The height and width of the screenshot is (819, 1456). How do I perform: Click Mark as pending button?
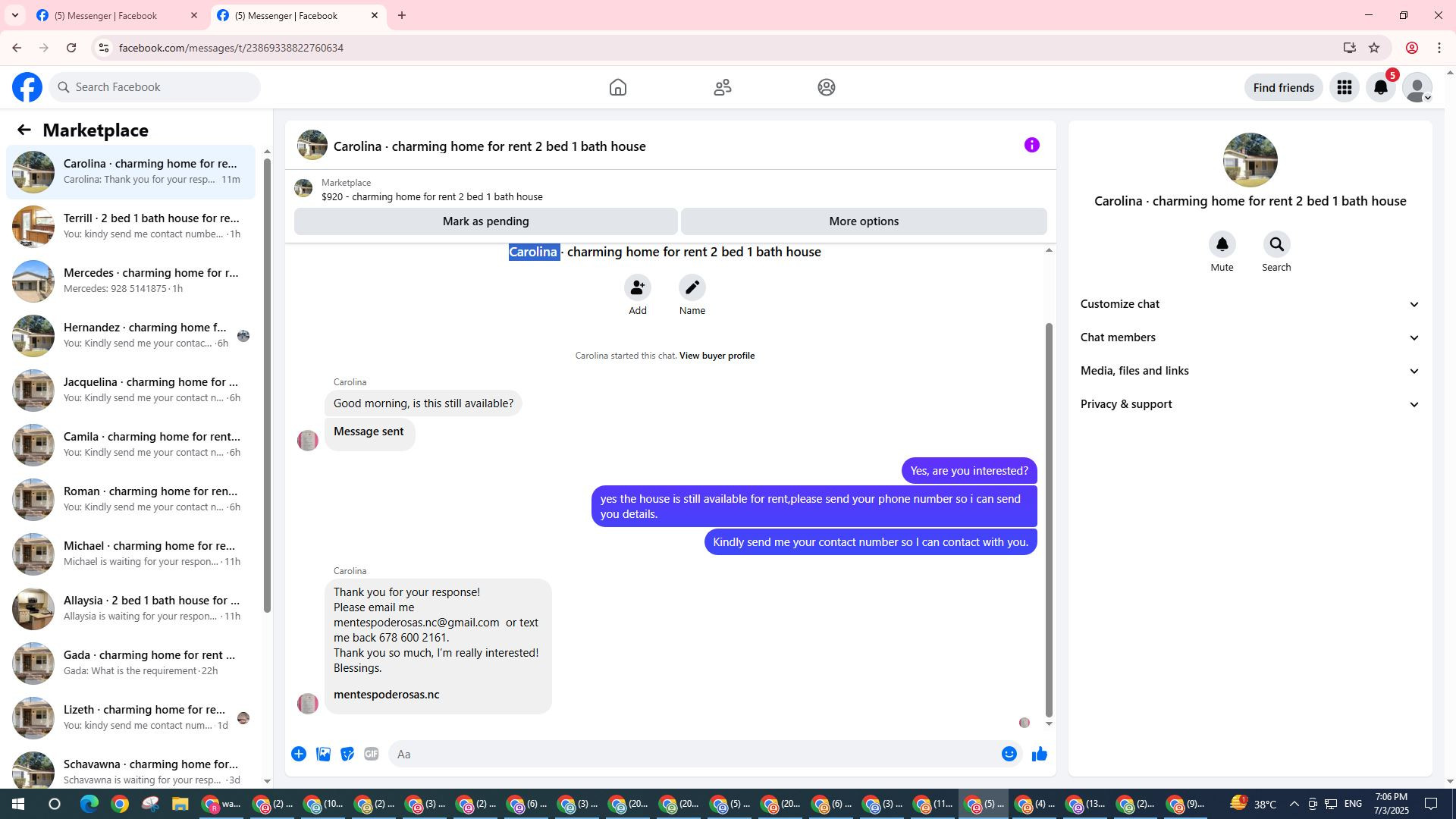[485, 221]
